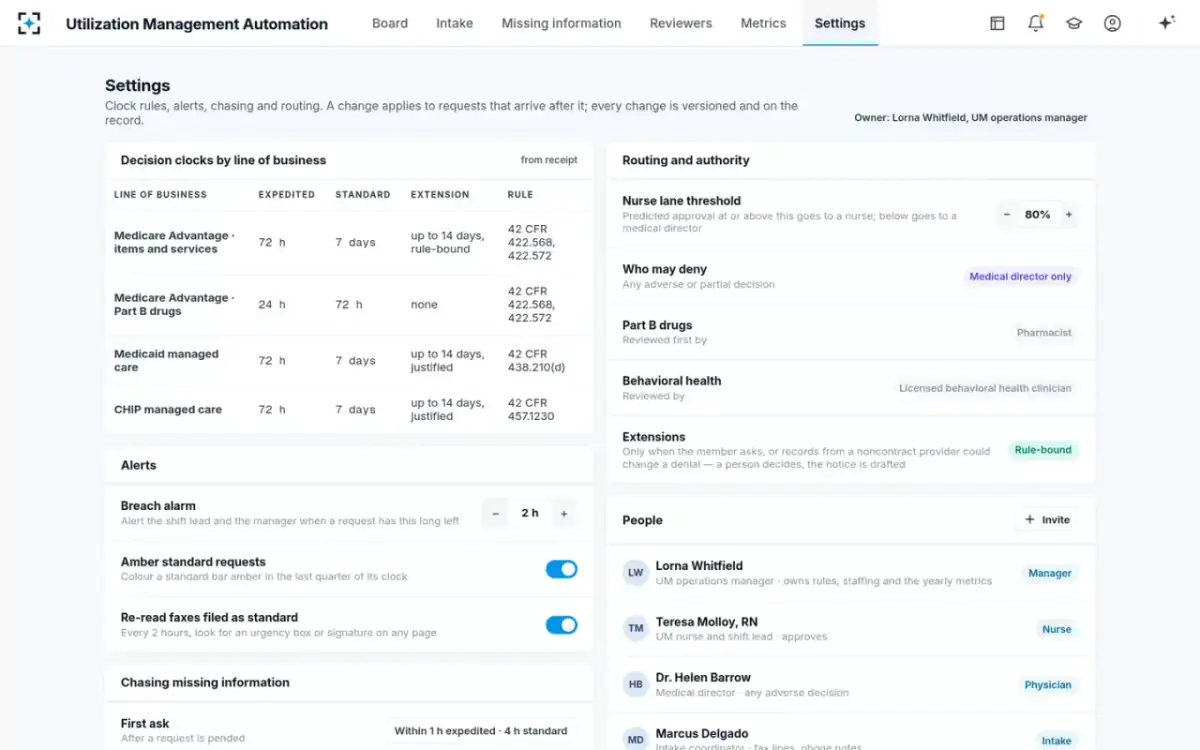Click the Part B drugs 'none' extension
Viewport: 1200px width, 750px height.
click(x=424, y=305)
